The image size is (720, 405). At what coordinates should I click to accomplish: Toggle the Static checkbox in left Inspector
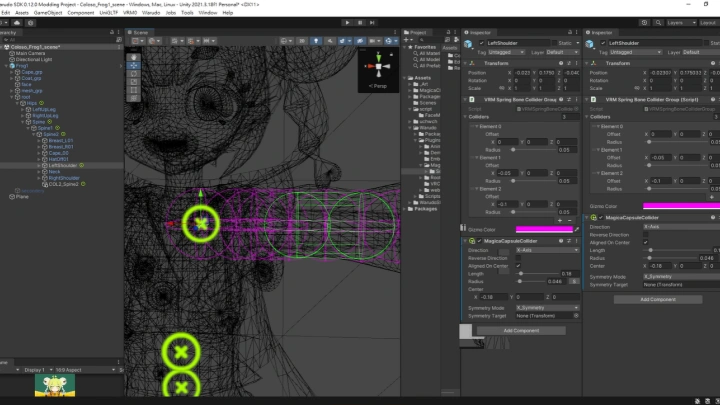pos(554,43)
